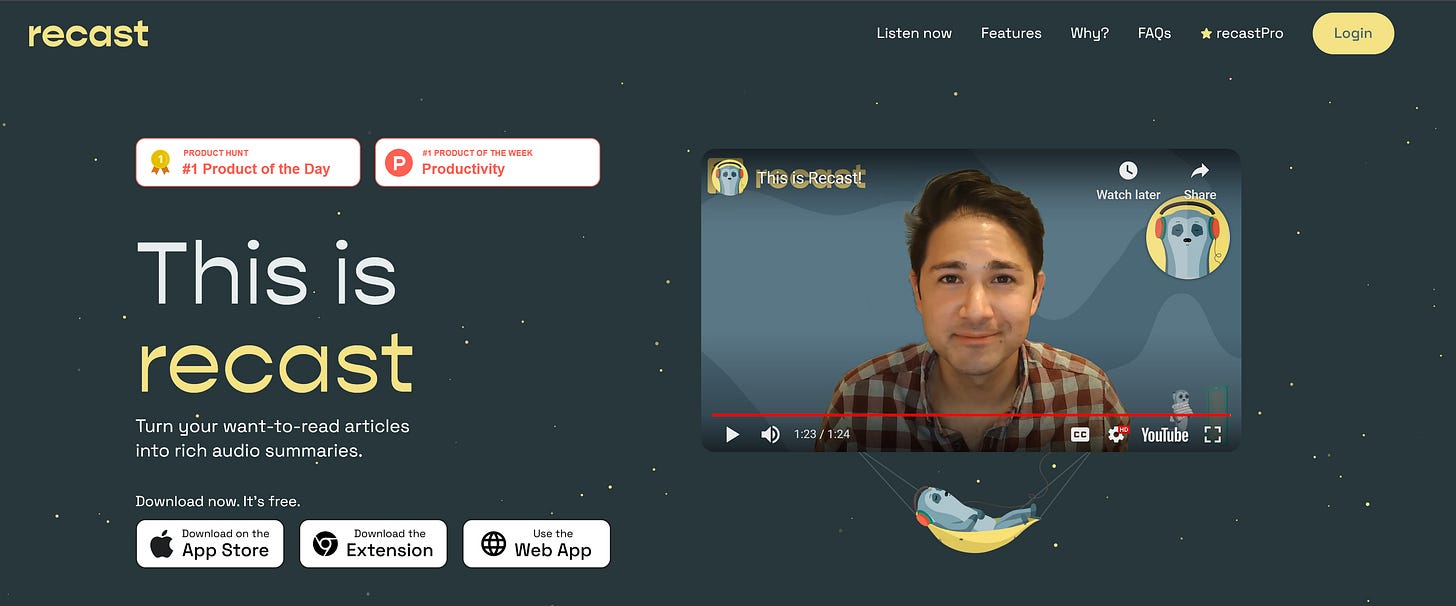This screenshot has width=1456, height=606.
Task: Play the This is Recast video
Action: click(x=732, y=434)
